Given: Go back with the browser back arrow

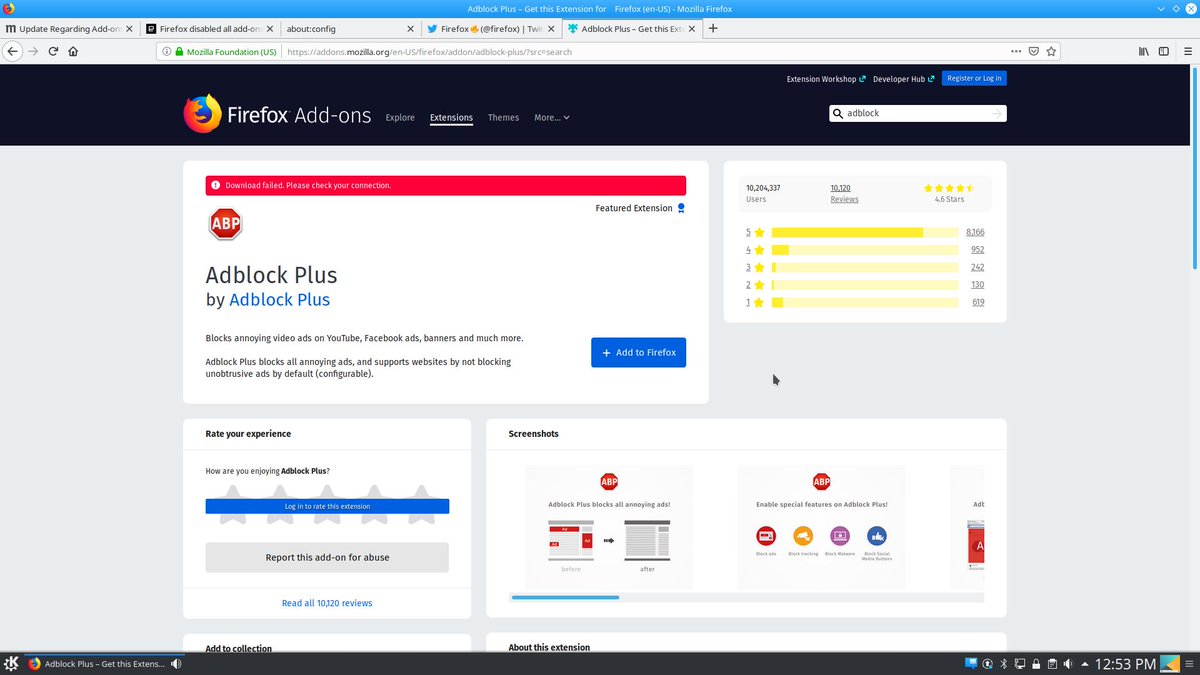Looking at the screenshot, I should 13,51.
